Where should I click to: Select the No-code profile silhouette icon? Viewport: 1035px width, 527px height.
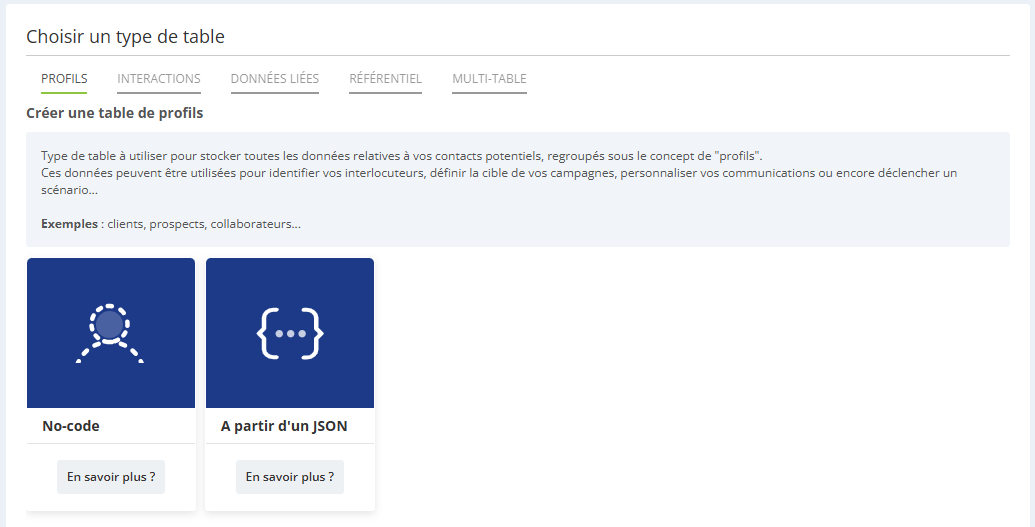[110, 334]
